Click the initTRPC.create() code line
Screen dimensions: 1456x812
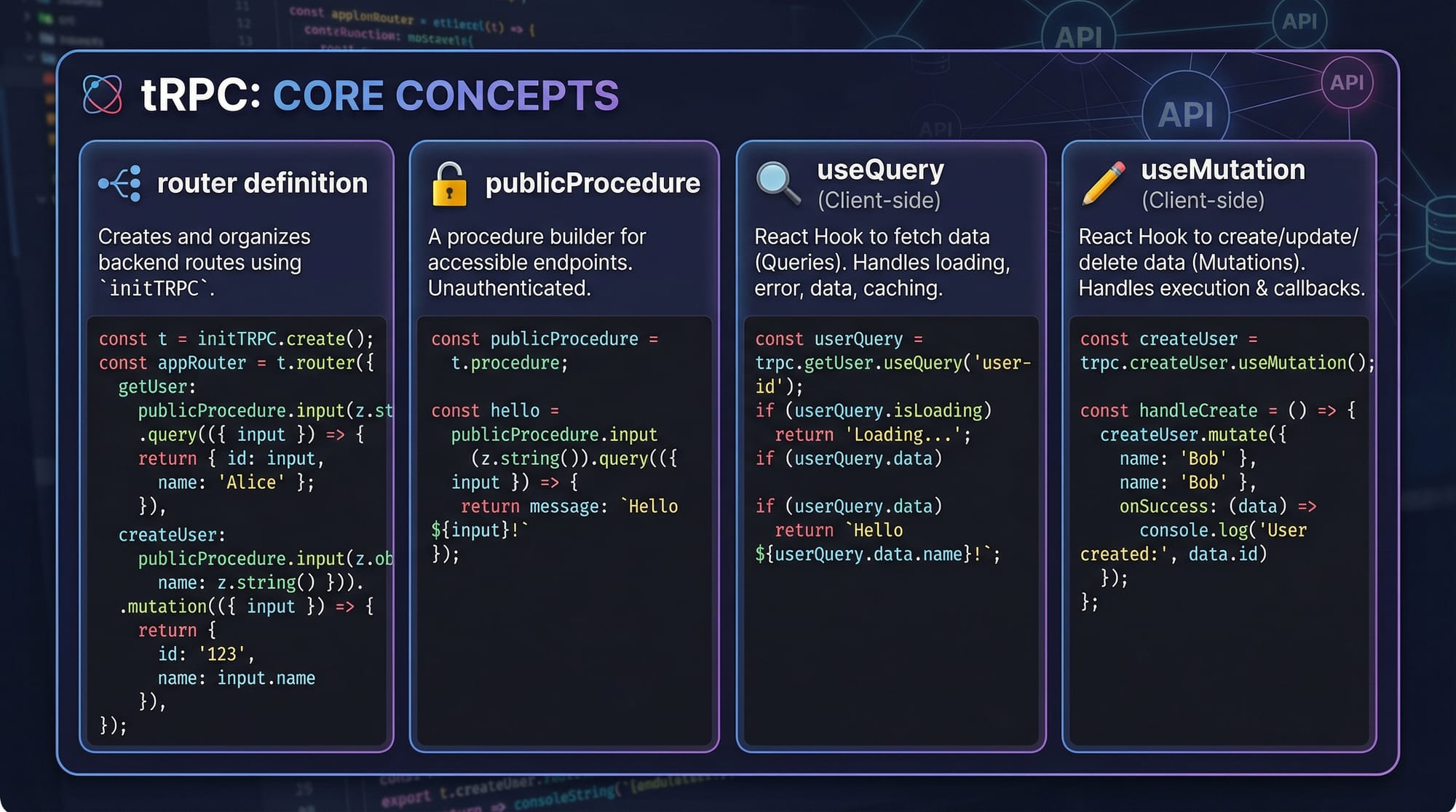tap(237, 339)
